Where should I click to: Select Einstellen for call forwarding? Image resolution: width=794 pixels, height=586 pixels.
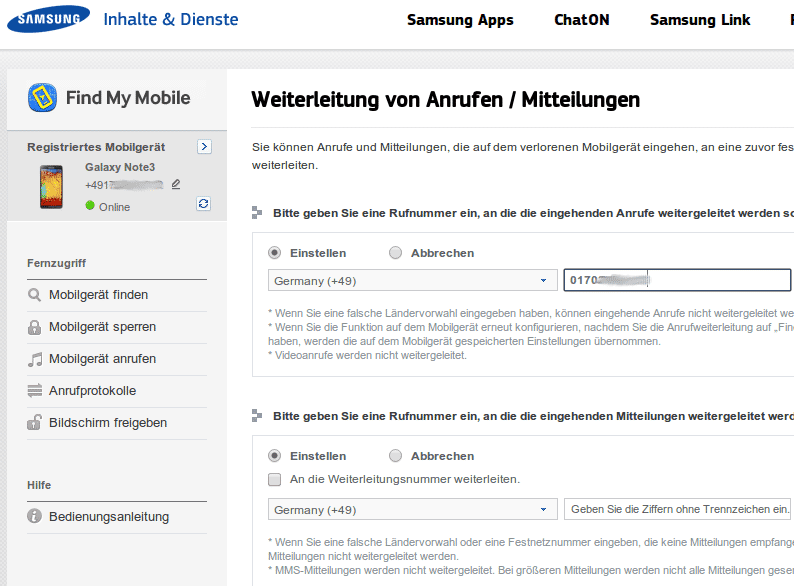pyautogui.click(x=274, y=253)
